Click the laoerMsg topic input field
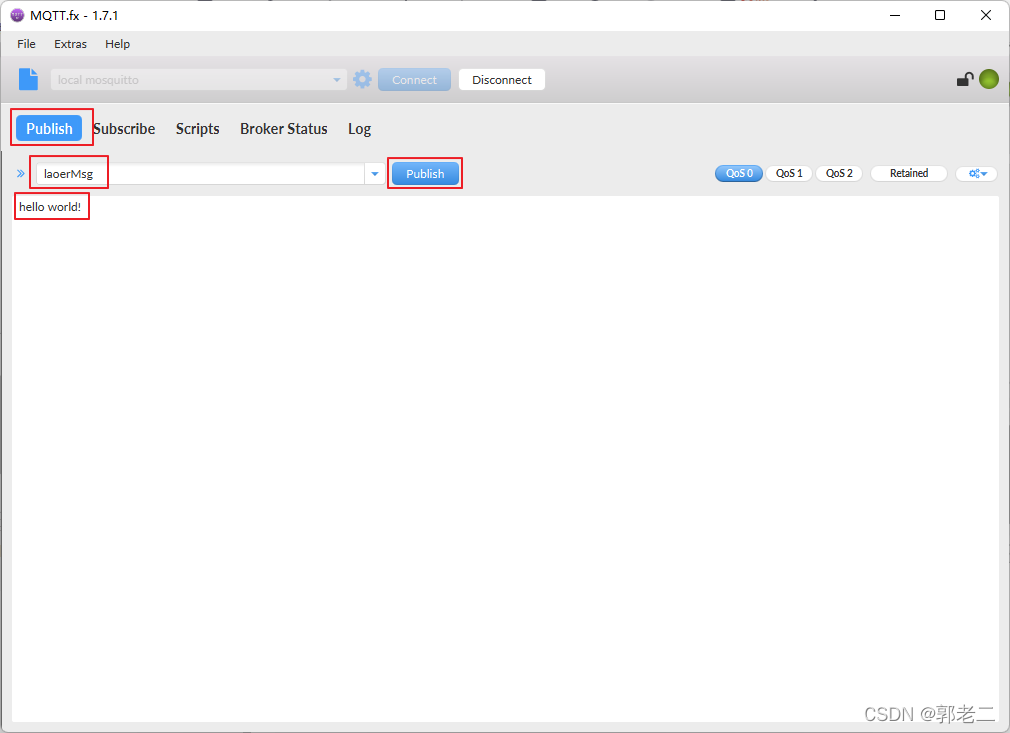The image size is (1010, 733). [x=200, y=174]
